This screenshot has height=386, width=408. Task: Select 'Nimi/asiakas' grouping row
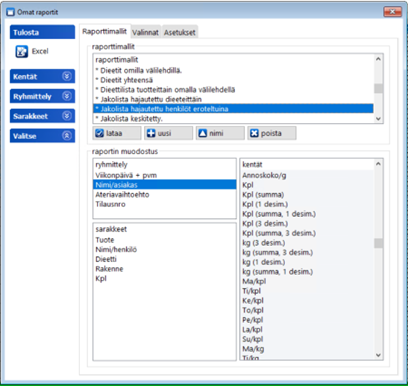[x=164, y=185]
